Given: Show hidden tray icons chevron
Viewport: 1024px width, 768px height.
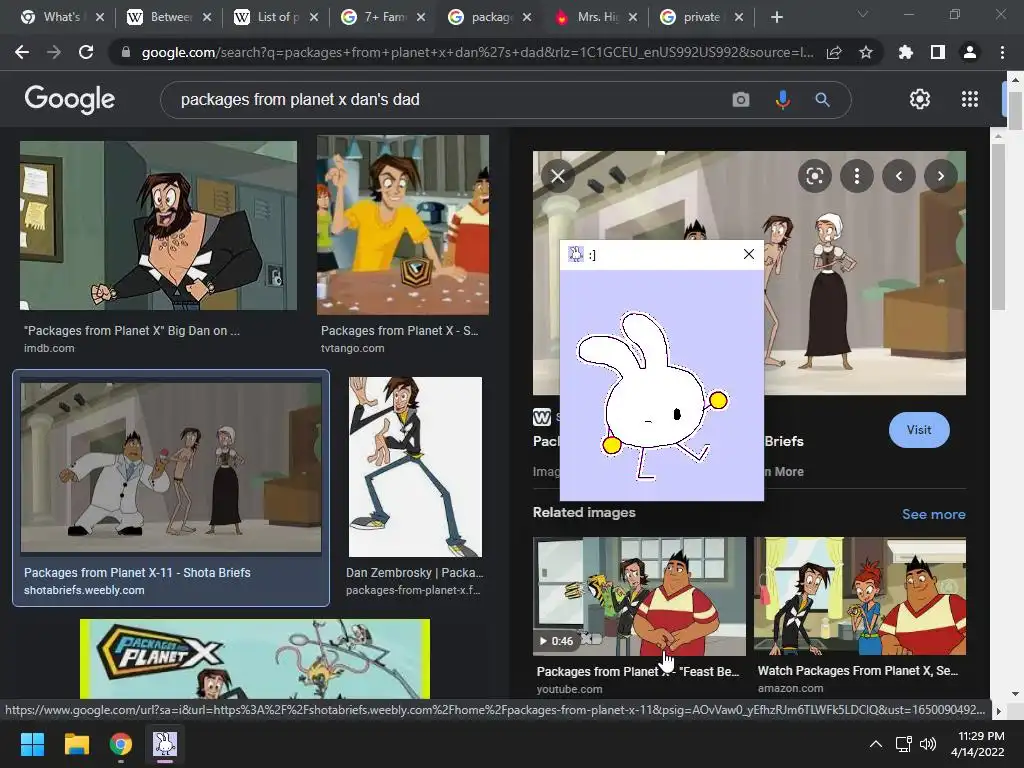Looking at the screenshot, I should (x=876, y=744).
